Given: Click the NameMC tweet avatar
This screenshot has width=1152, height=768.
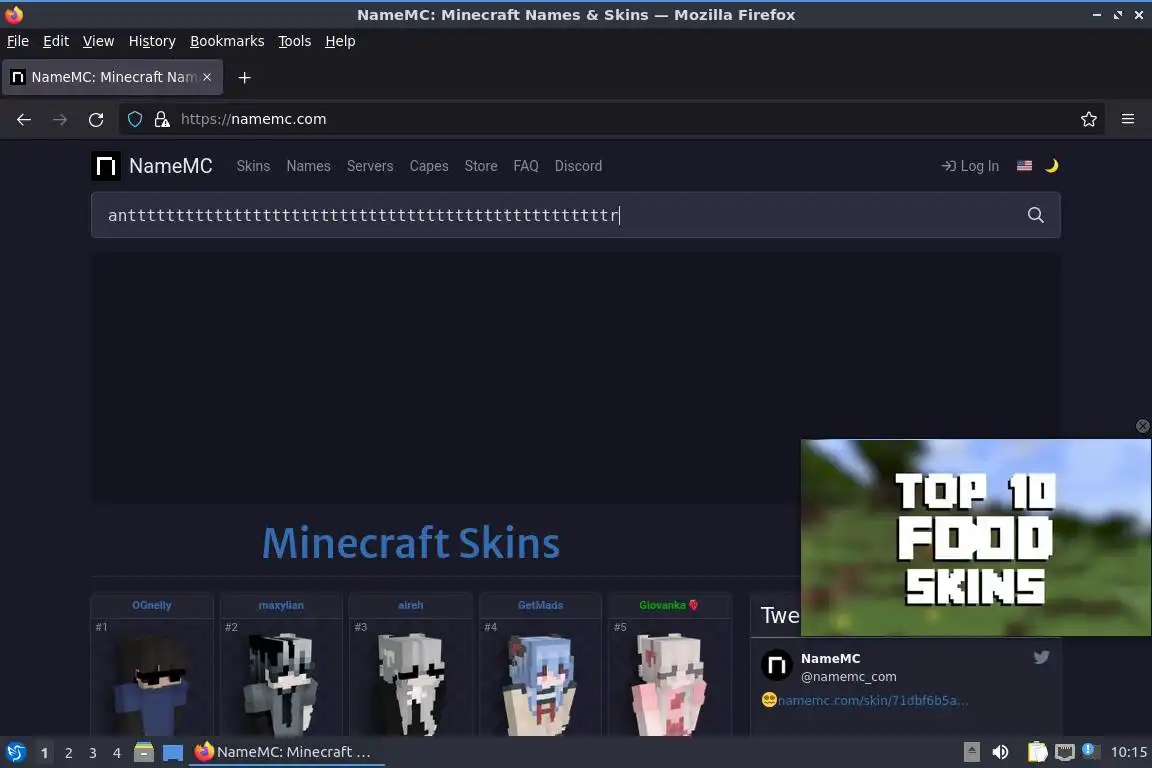Looking at the screenshot, I should coord(777,666).
